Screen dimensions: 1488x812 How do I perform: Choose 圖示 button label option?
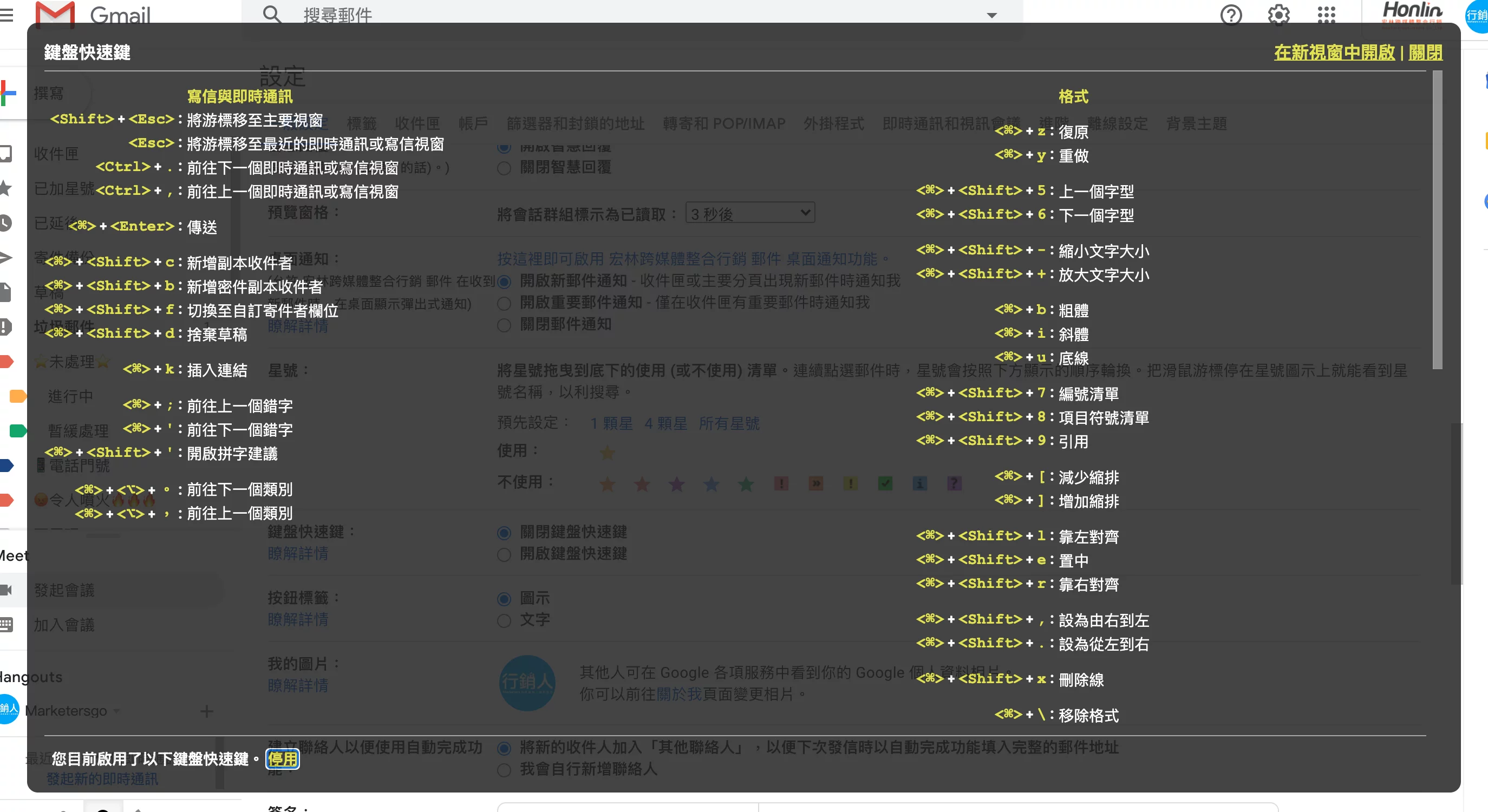point(504,599)
